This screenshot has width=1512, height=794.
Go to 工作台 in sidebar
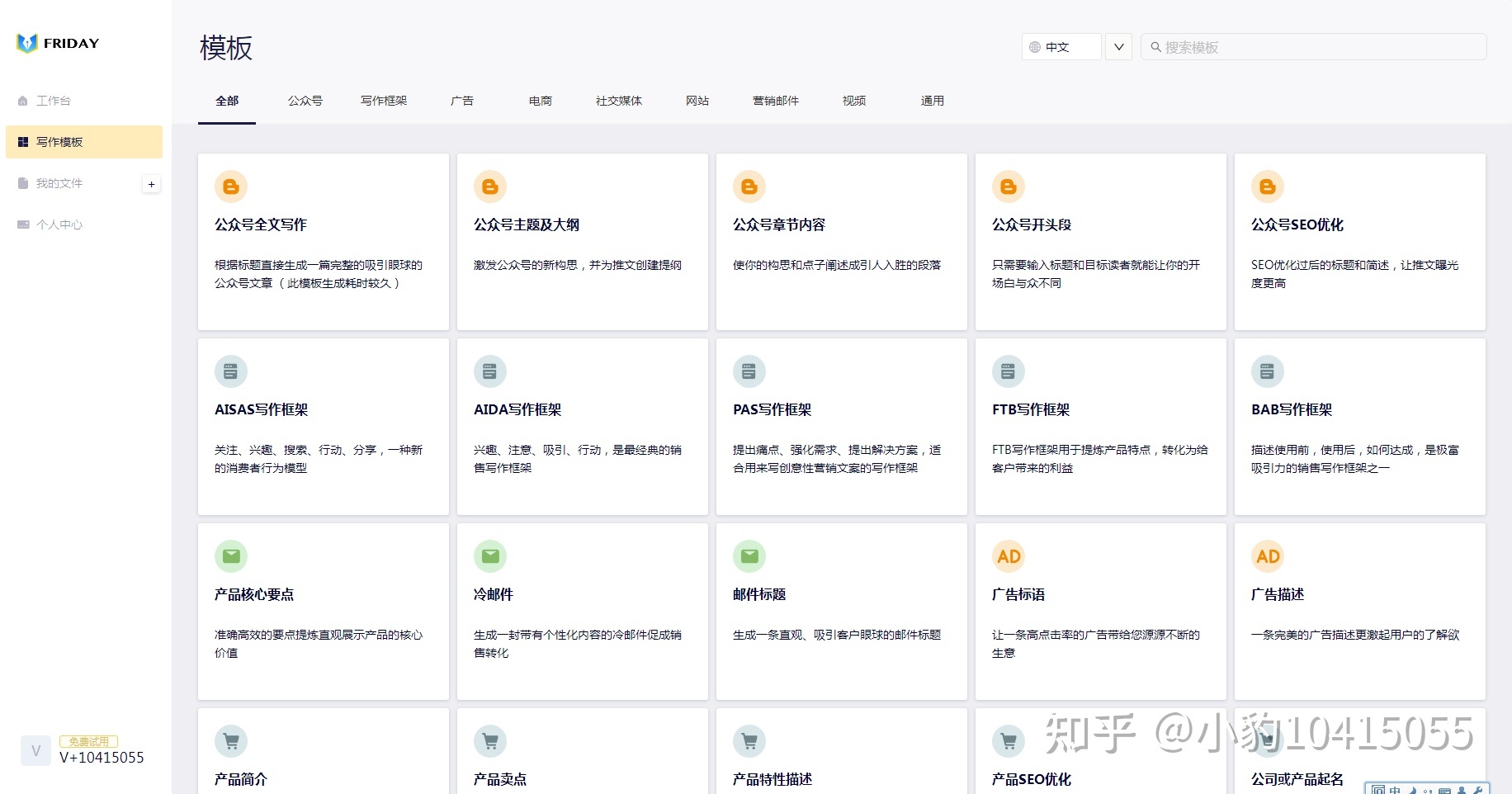click(x=54, y=101)
